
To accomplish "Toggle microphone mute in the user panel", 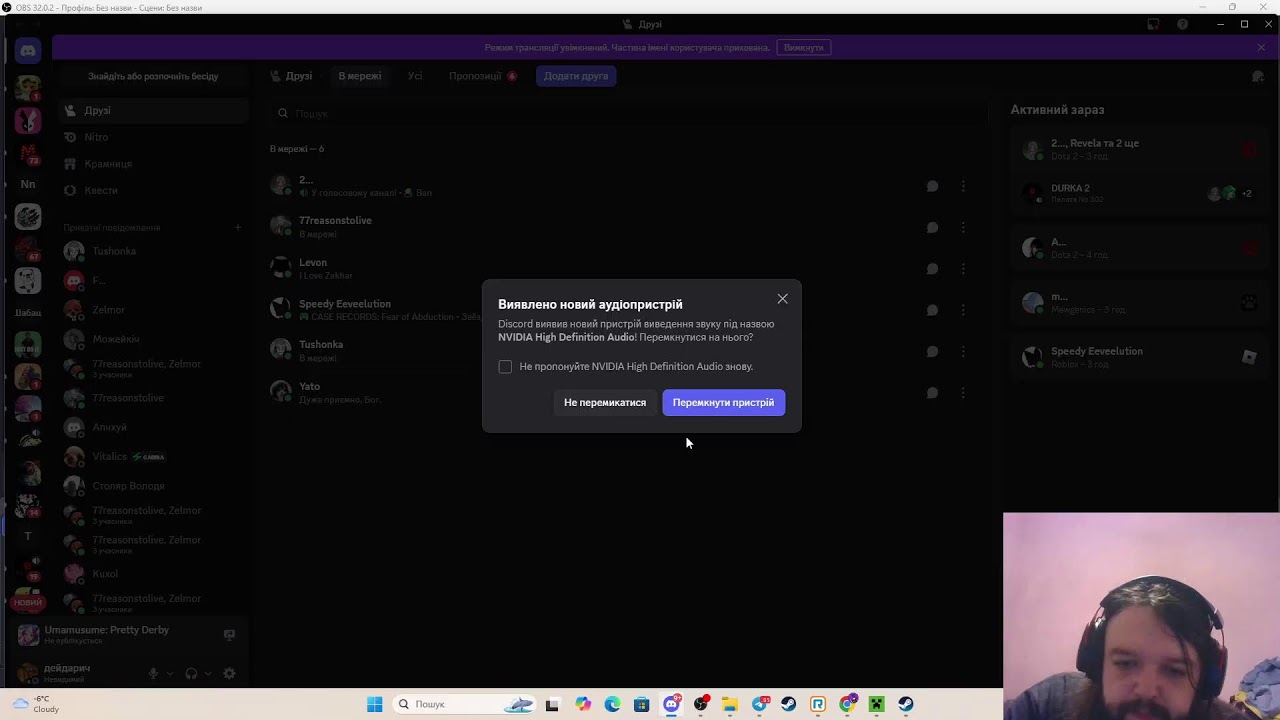I will pos(153,674).
